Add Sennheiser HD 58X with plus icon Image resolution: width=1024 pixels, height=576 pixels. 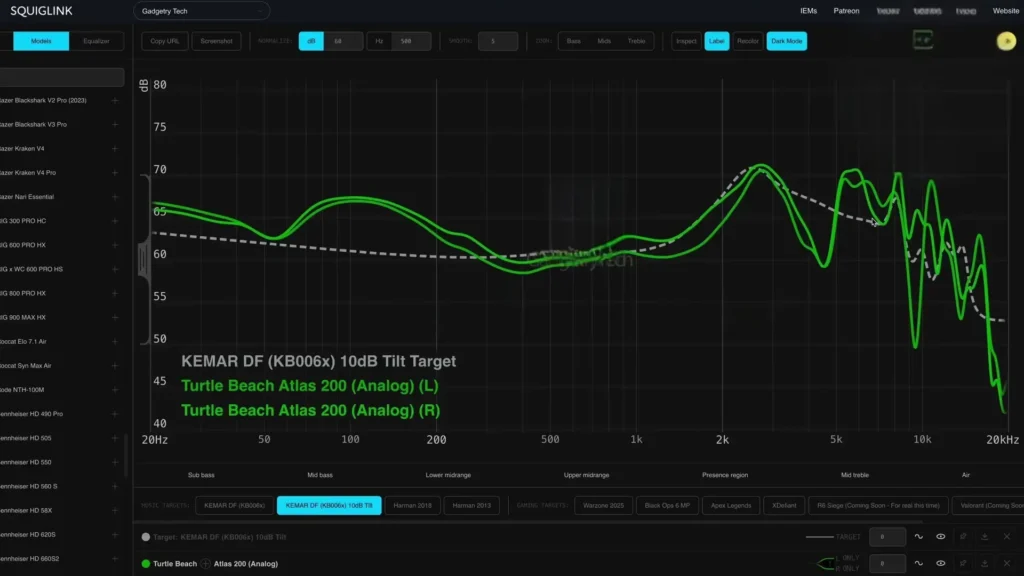click(115, 511)
